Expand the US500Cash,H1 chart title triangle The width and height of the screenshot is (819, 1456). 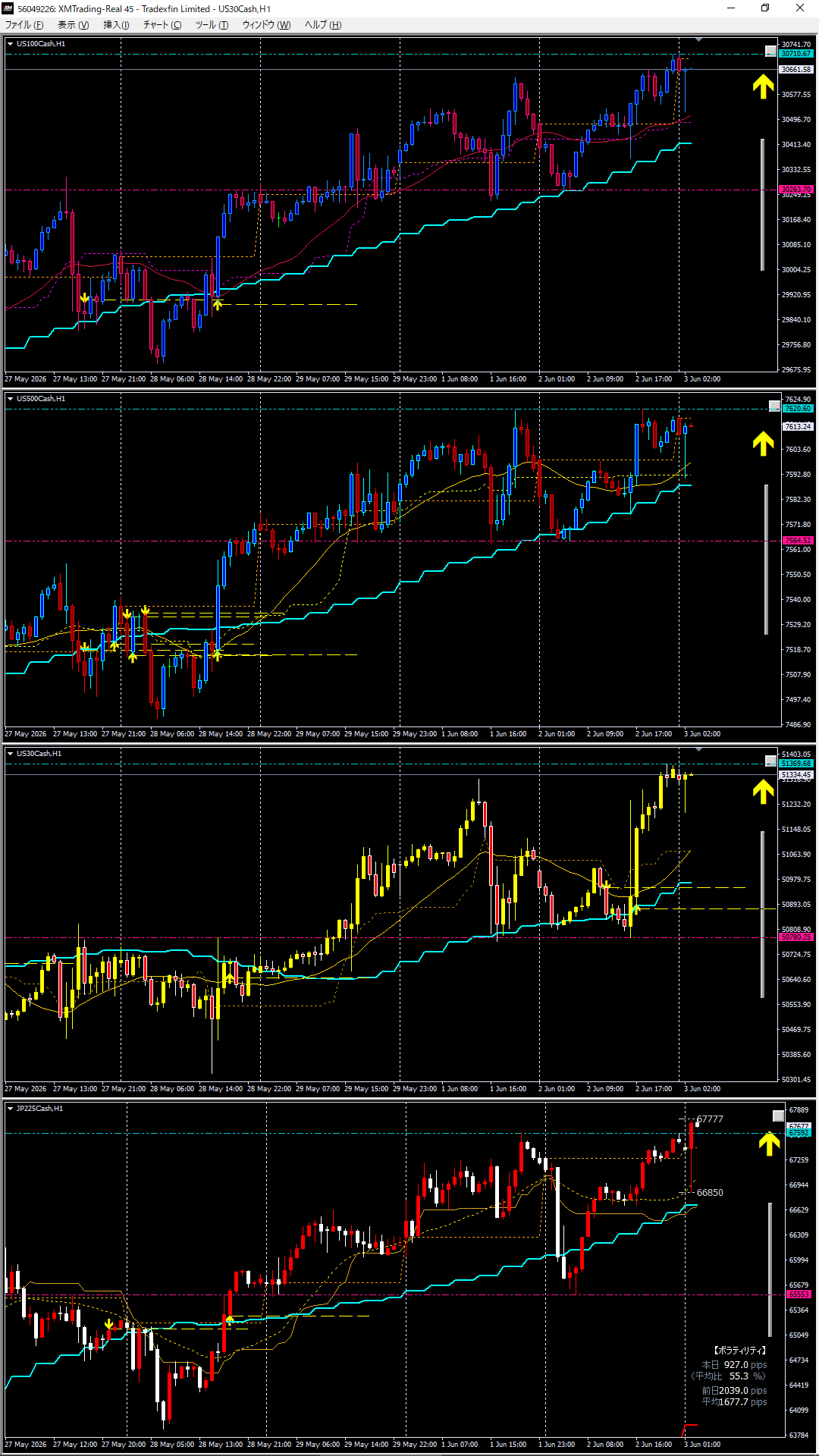(x=10, y=399)
